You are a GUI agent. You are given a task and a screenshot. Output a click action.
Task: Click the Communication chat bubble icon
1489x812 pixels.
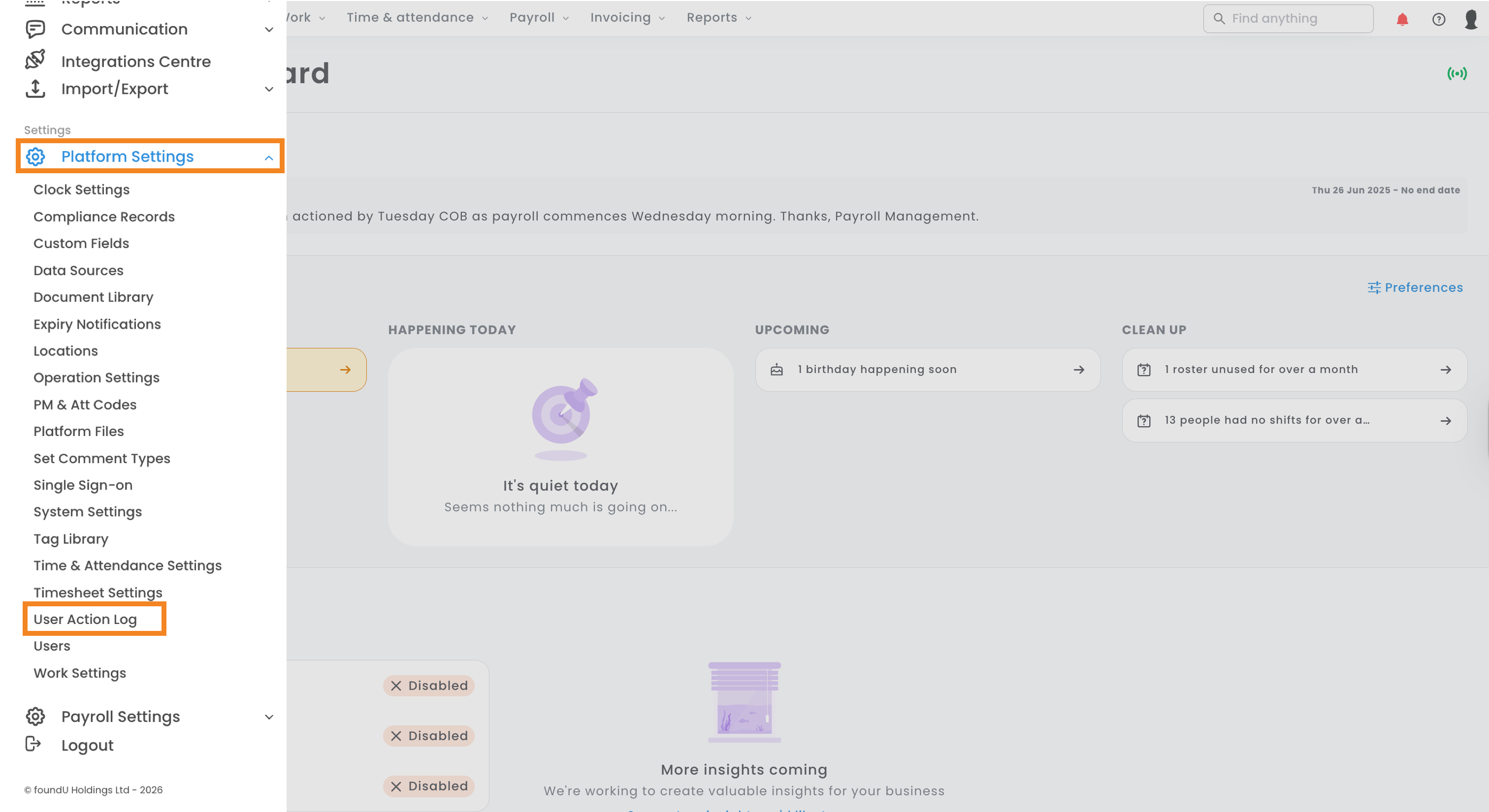35,29
